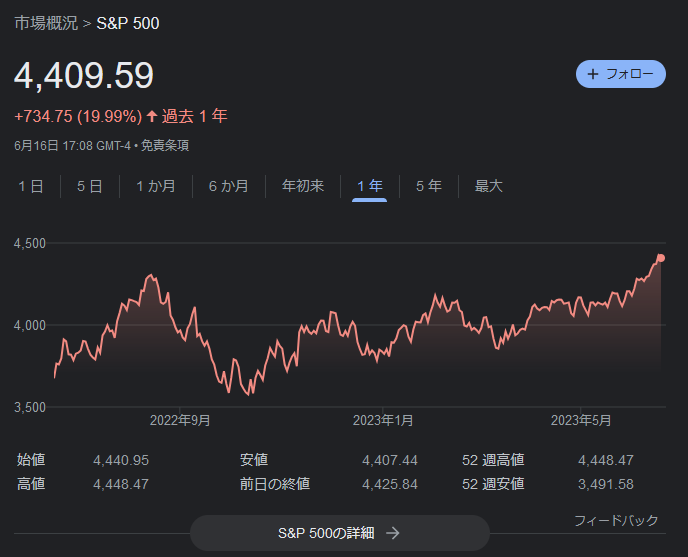Viewport: 688px width, 557px height.
Task: Click the latest data point dot on chart
Action: (661, 258)
